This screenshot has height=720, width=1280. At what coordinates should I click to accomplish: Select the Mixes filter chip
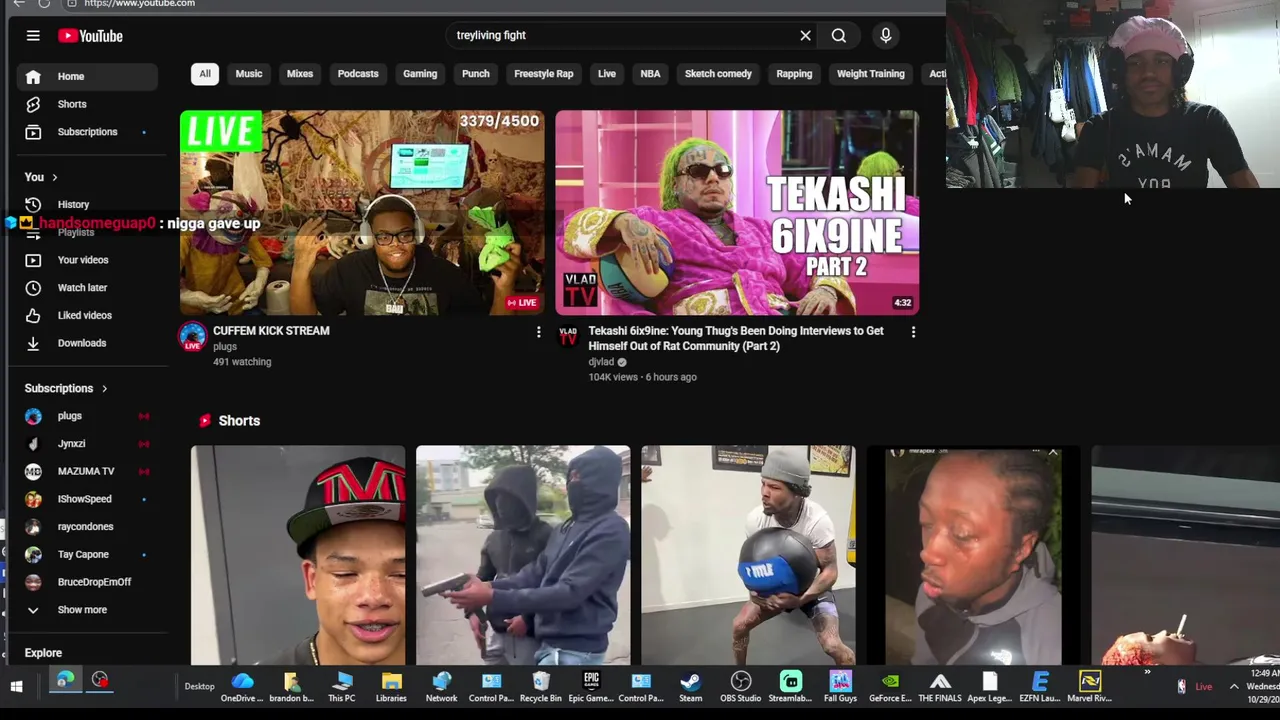[x=300, y=74]
